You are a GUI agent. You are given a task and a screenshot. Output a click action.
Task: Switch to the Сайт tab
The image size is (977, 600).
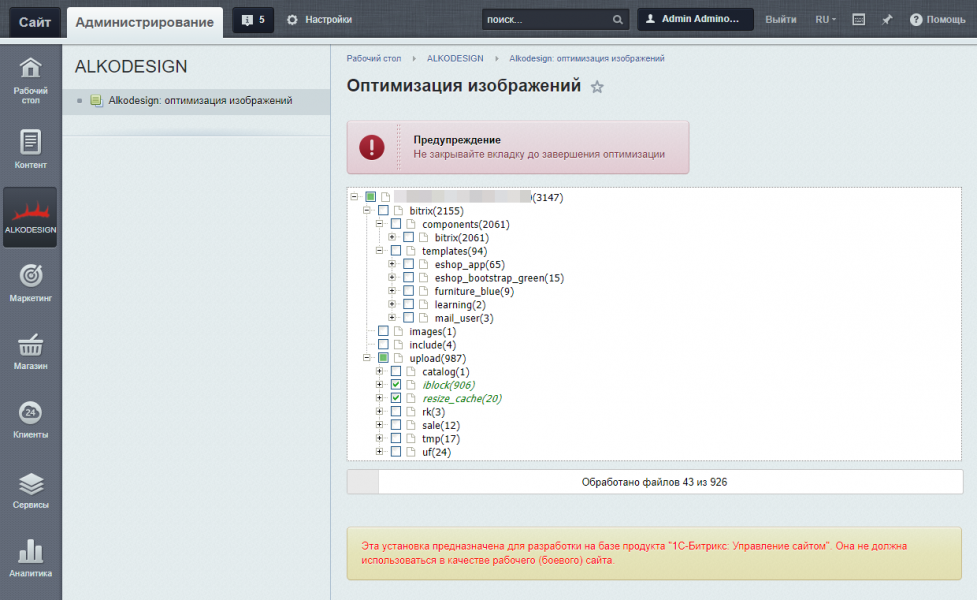tap(35, 21)
